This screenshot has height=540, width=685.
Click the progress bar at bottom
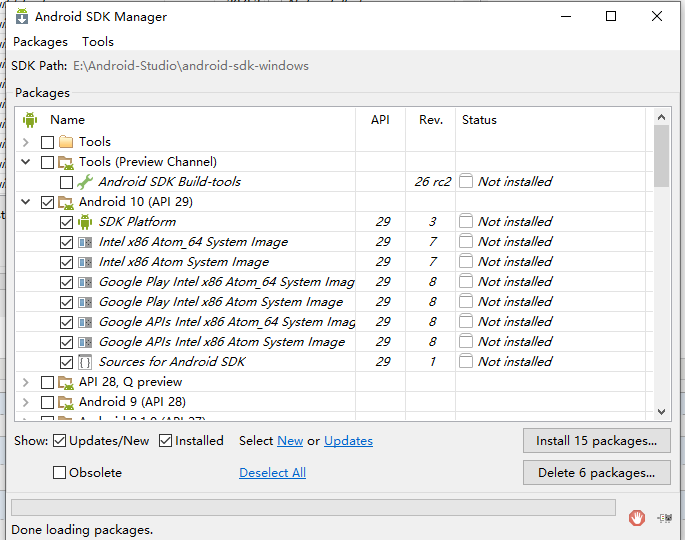[313, 508]
